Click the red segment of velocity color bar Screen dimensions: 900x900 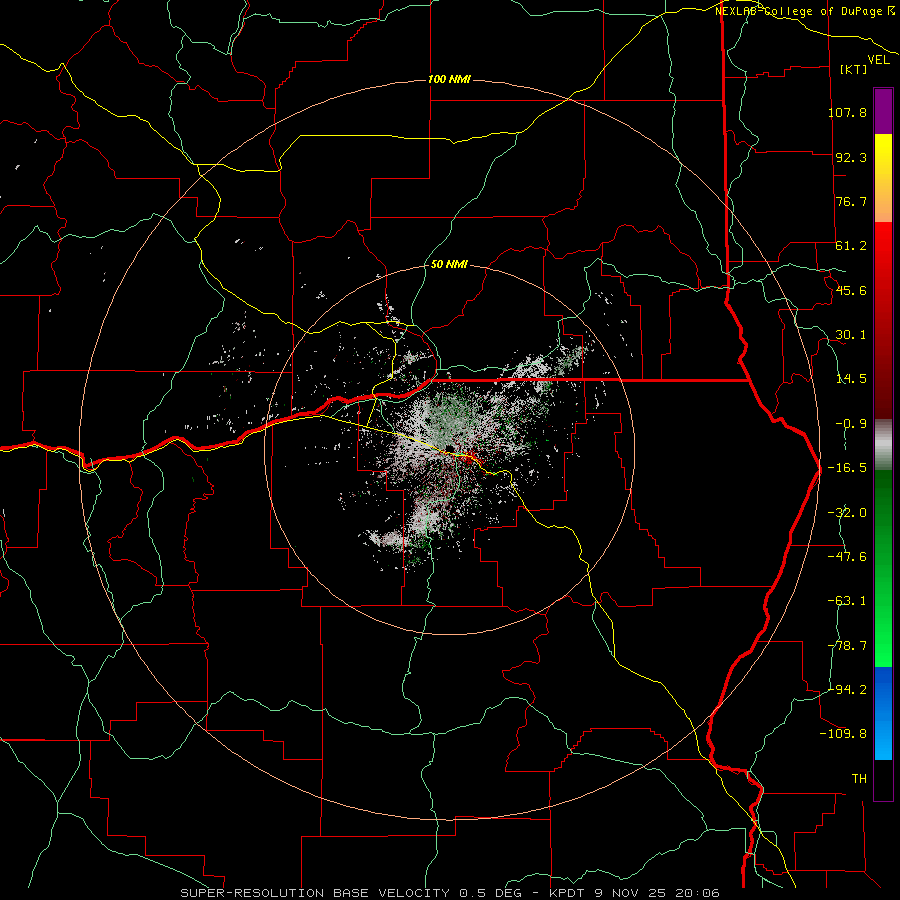tap(883, 320)
